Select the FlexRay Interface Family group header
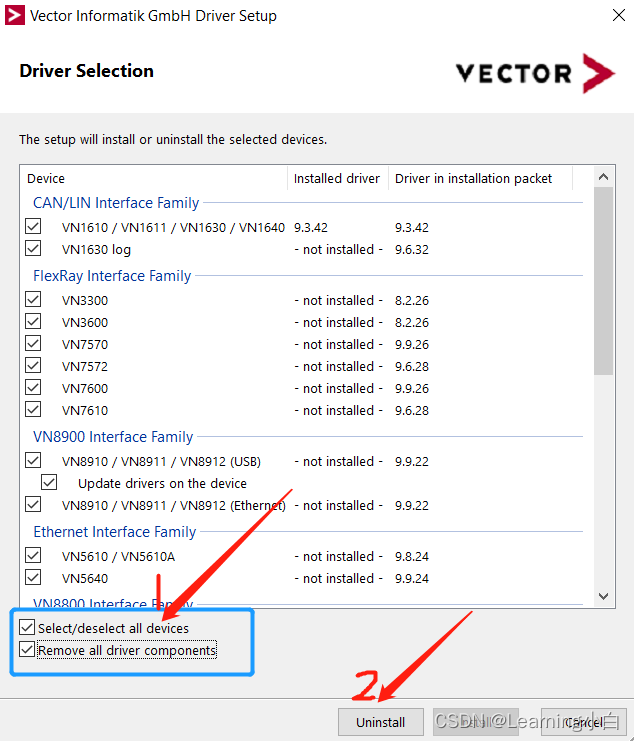The image size is (634, 741). [x=112, y=276]
